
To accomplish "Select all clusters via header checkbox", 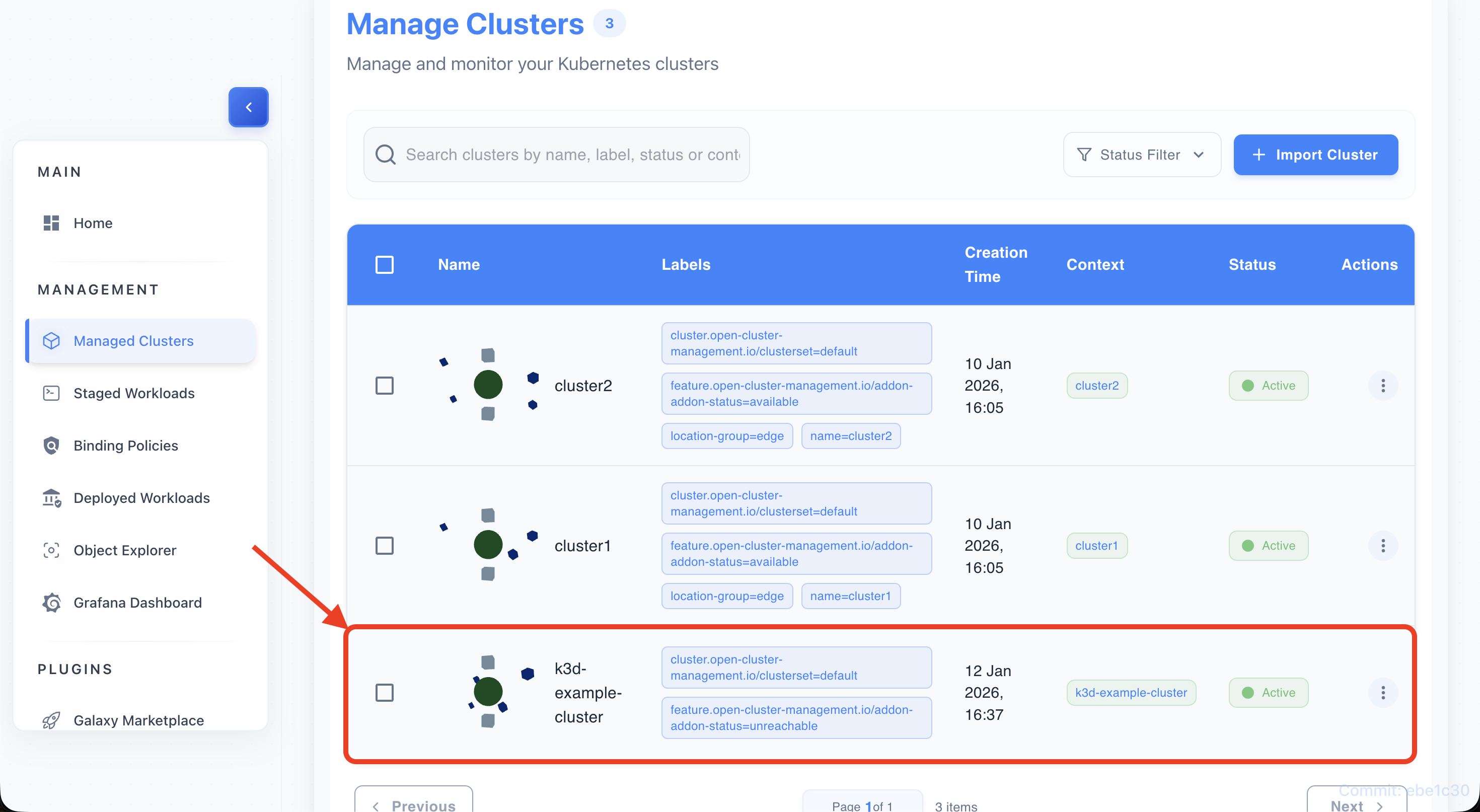I will point(385,264).
